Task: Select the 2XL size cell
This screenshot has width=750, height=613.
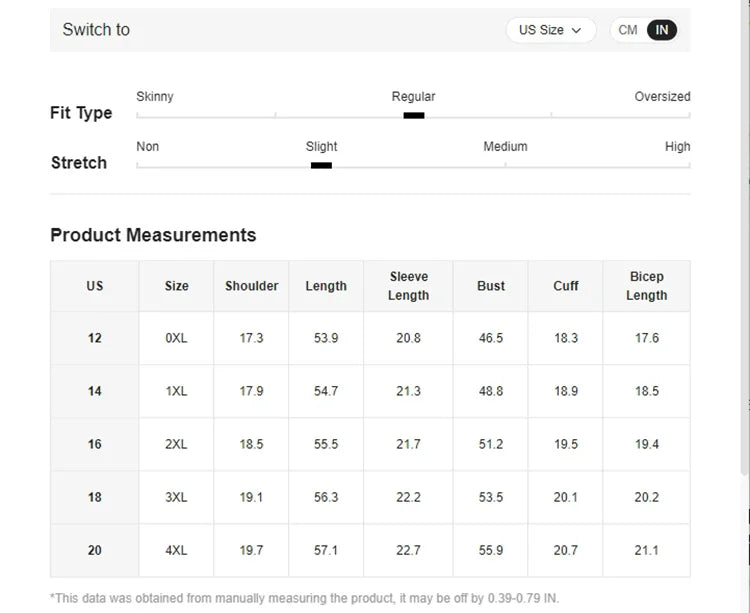Action: point(176,444)
